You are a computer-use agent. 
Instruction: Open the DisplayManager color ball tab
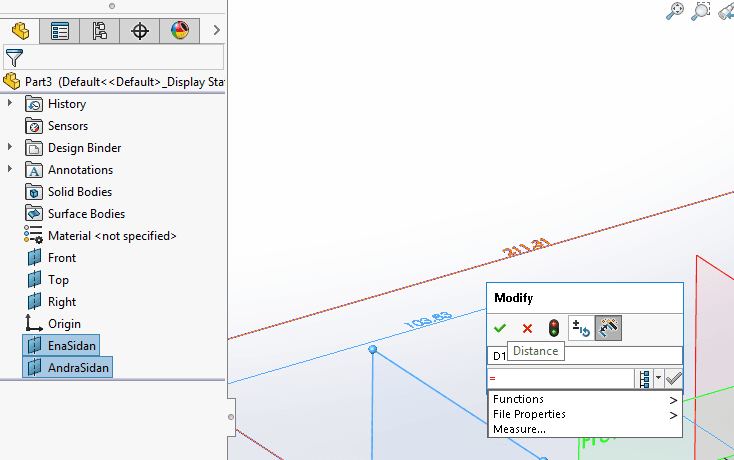(x=180, y=31)
